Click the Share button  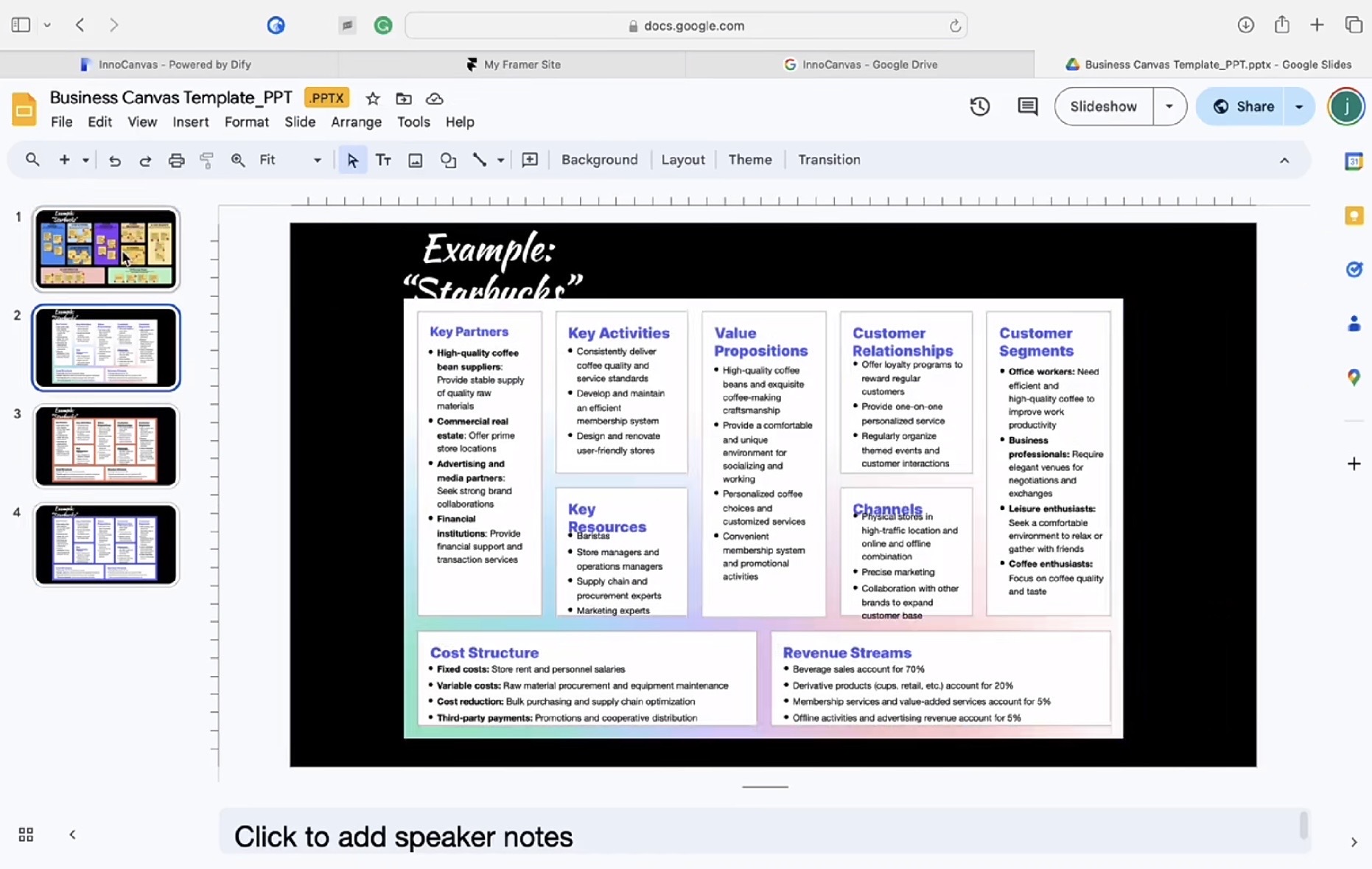(1242, 106)
